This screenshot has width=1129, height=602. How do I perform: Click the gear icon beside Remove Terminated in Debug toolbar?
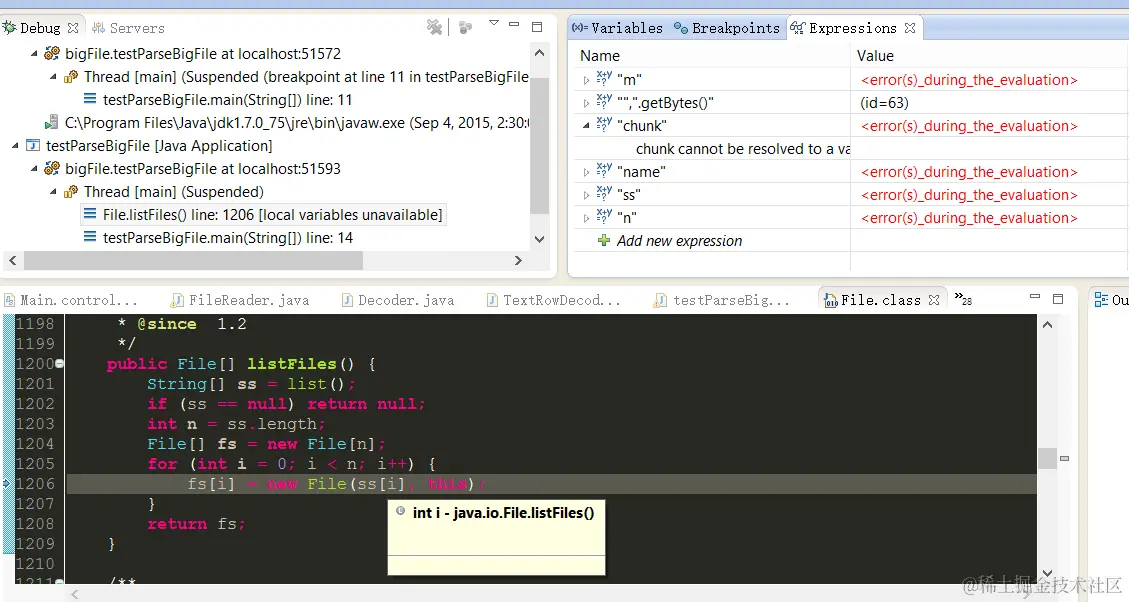coord(465,27)
